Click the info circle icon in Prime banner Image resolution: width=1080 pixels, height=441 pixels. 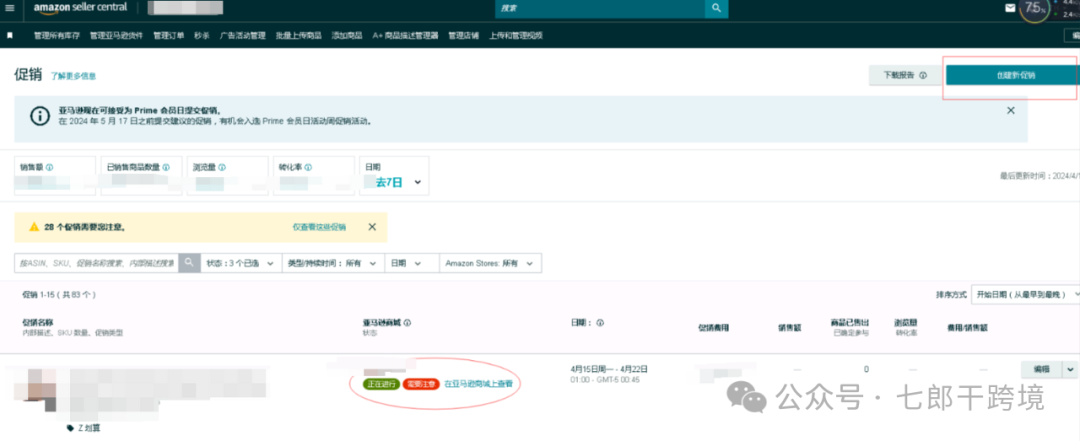tap(40, 116)
